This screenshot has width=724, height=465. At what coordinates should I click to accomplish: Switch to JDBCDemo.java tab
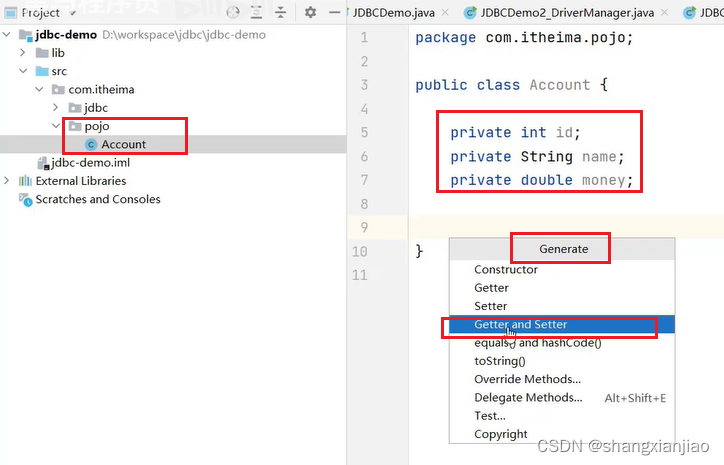[x=394, y=13]
